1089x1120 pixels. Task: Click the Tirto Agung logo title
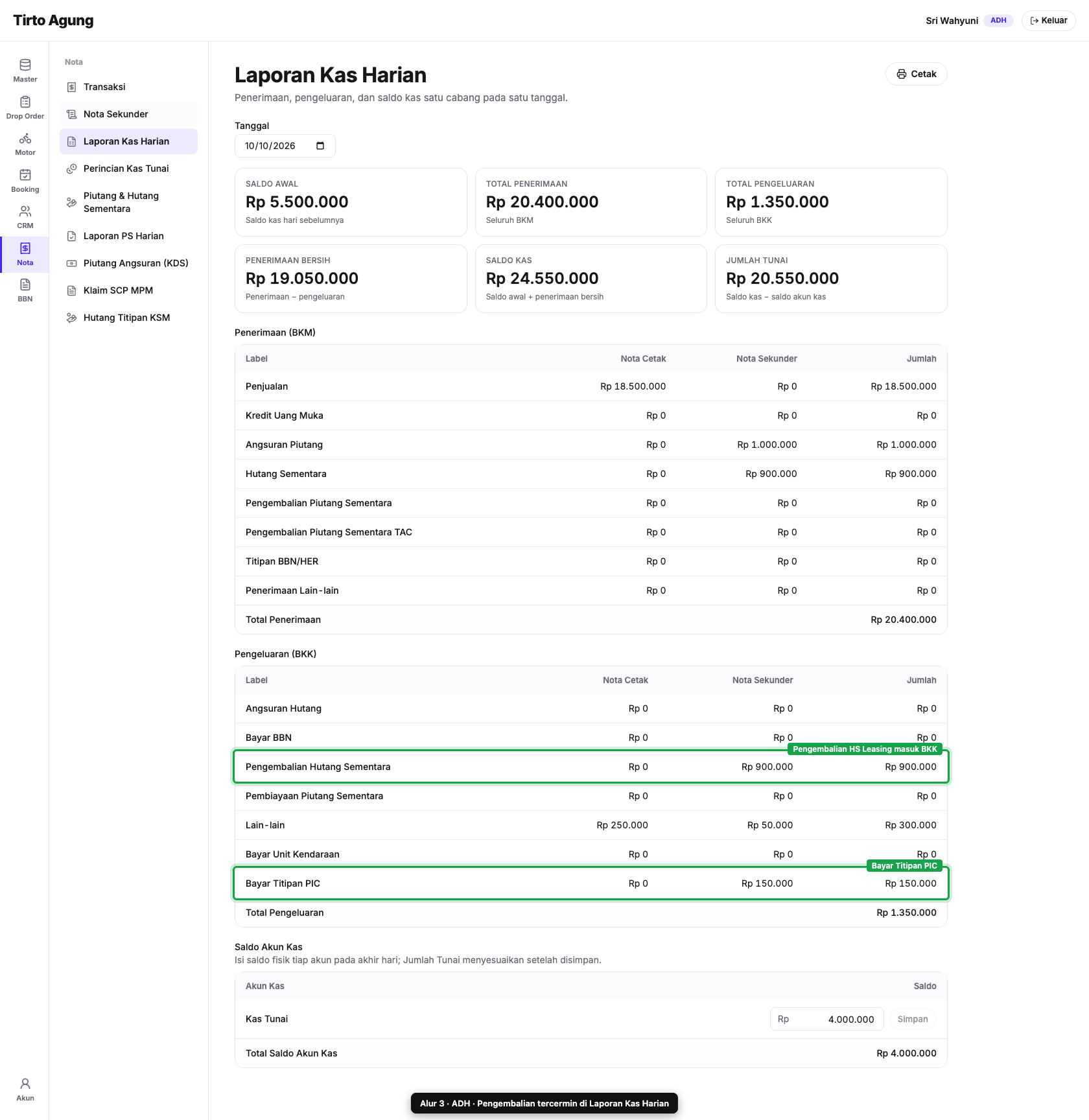click(x=53, y=21)
